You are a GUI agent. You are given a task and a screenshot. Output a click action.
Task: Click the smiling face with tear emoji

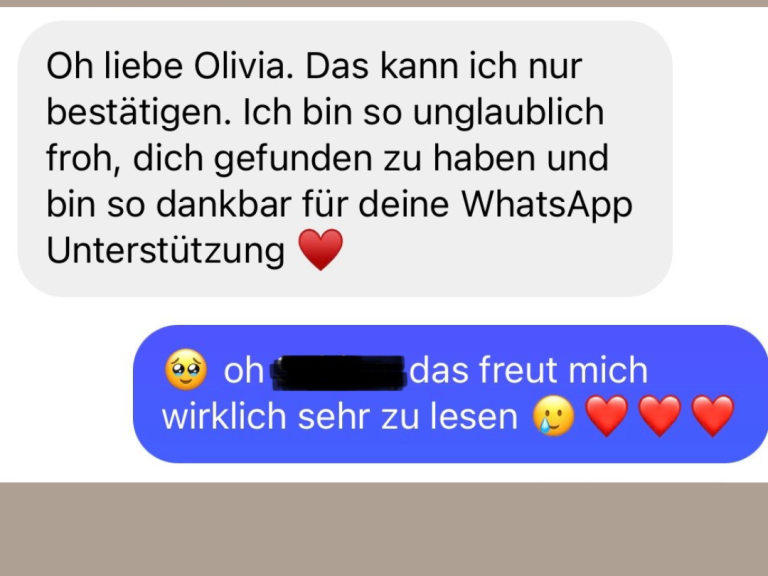553,416
